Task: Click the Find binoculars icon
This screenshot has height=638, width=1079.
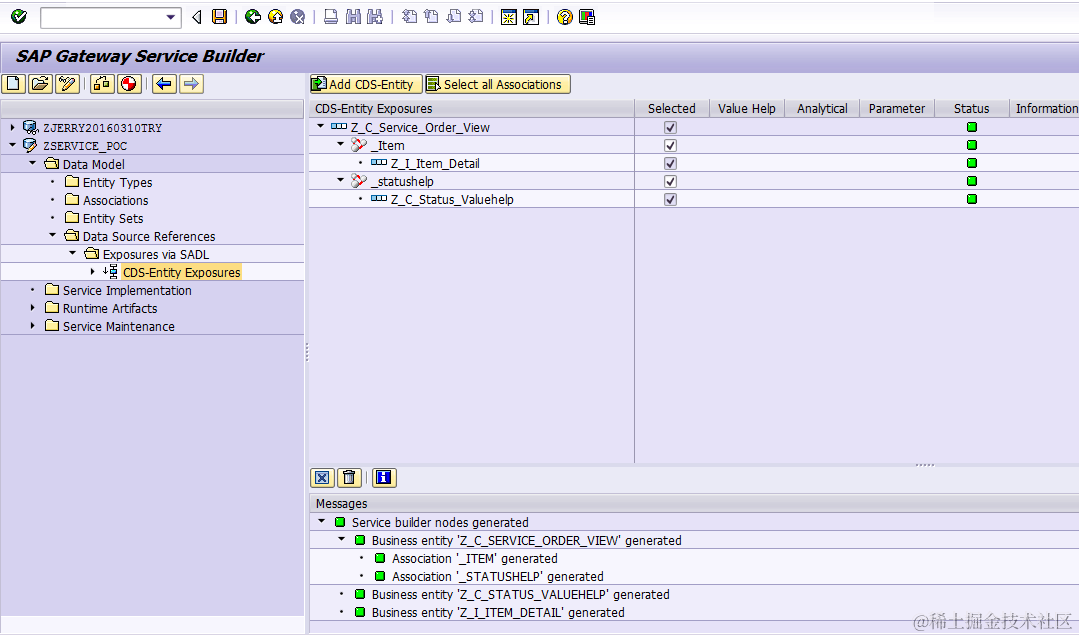Action: click(353, 17)
